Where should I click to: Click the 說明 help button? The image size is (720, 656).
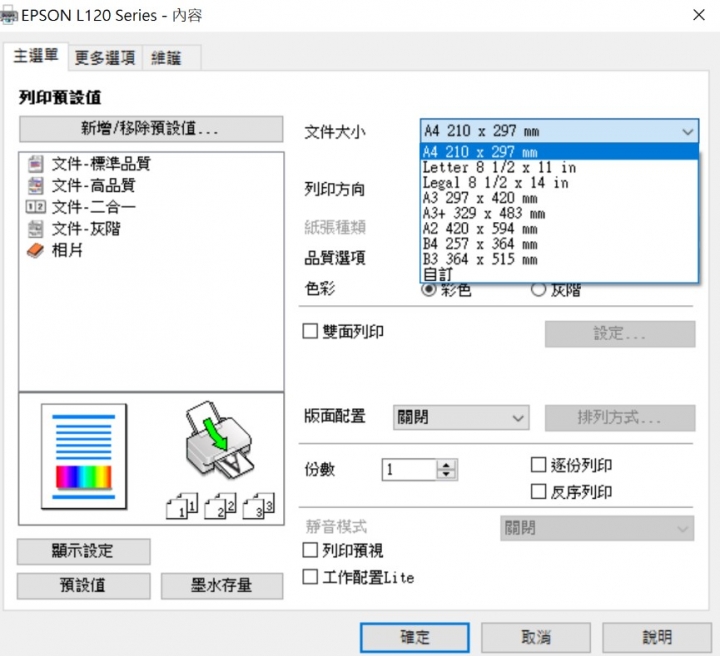coord(657,637)
